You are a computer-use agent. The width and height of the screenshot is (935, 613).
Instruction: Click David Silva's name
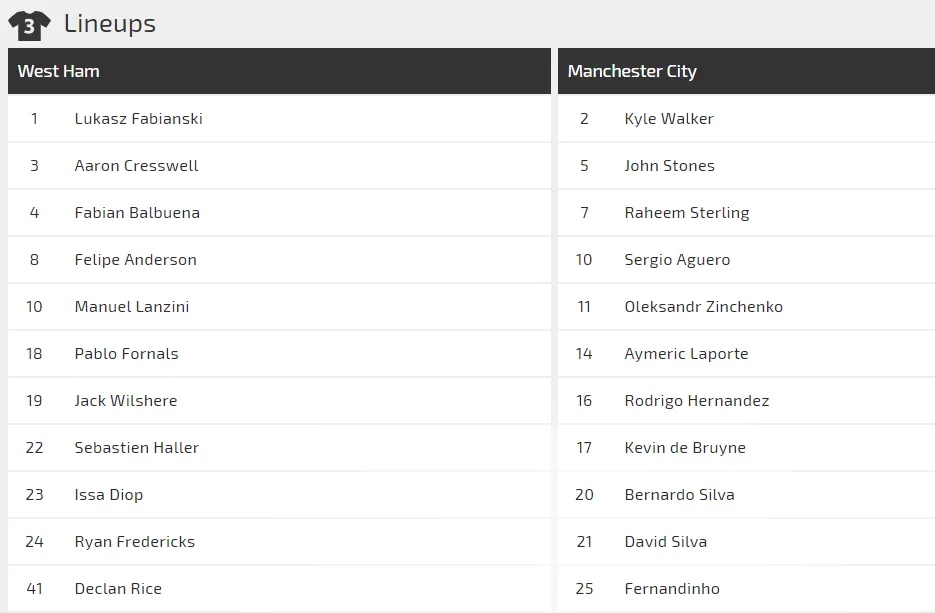[665, 541]
